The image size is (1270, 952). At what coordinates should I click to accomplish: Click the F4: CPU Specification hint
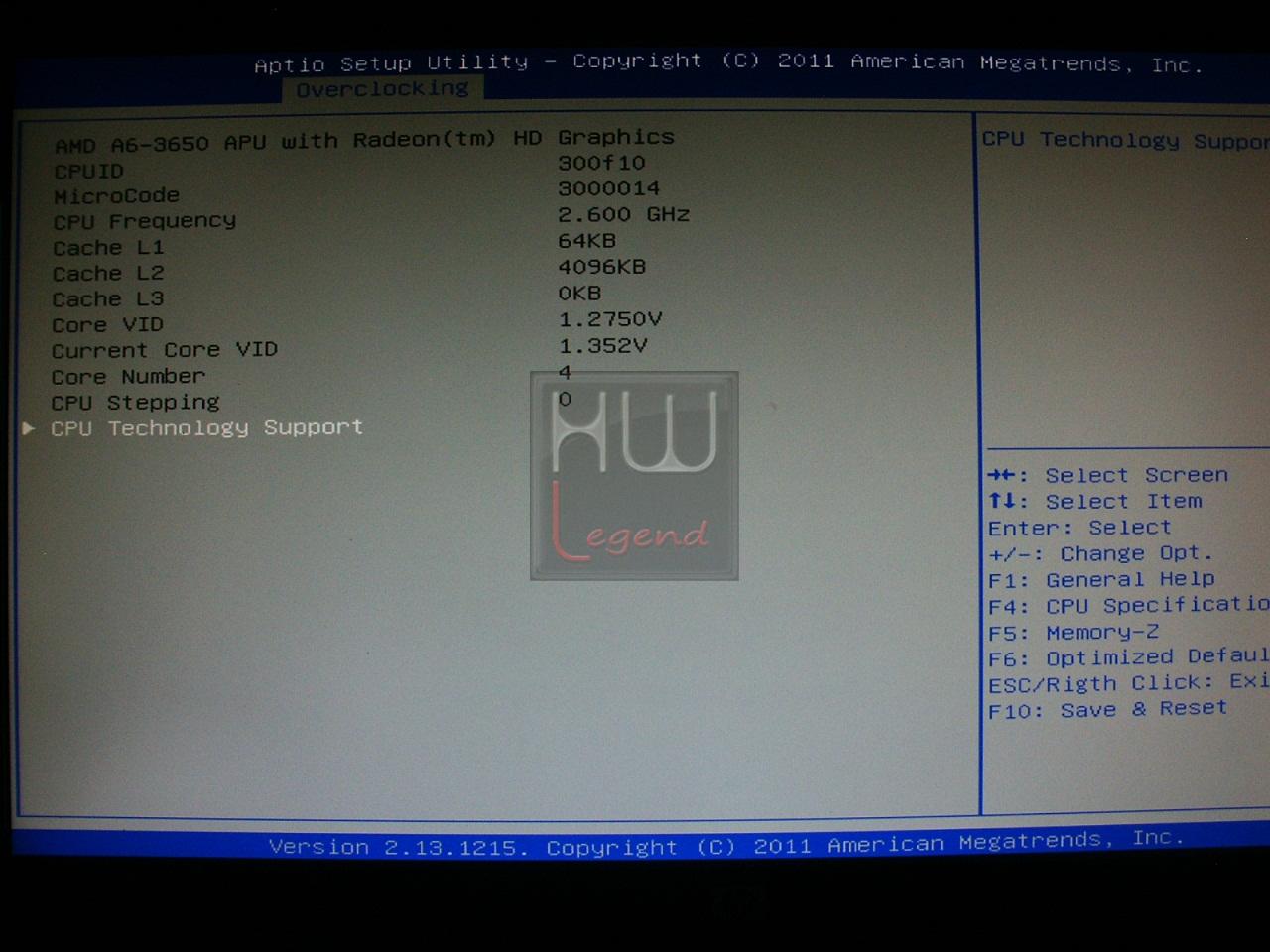pyautogui.click(x=1128, y=605)
